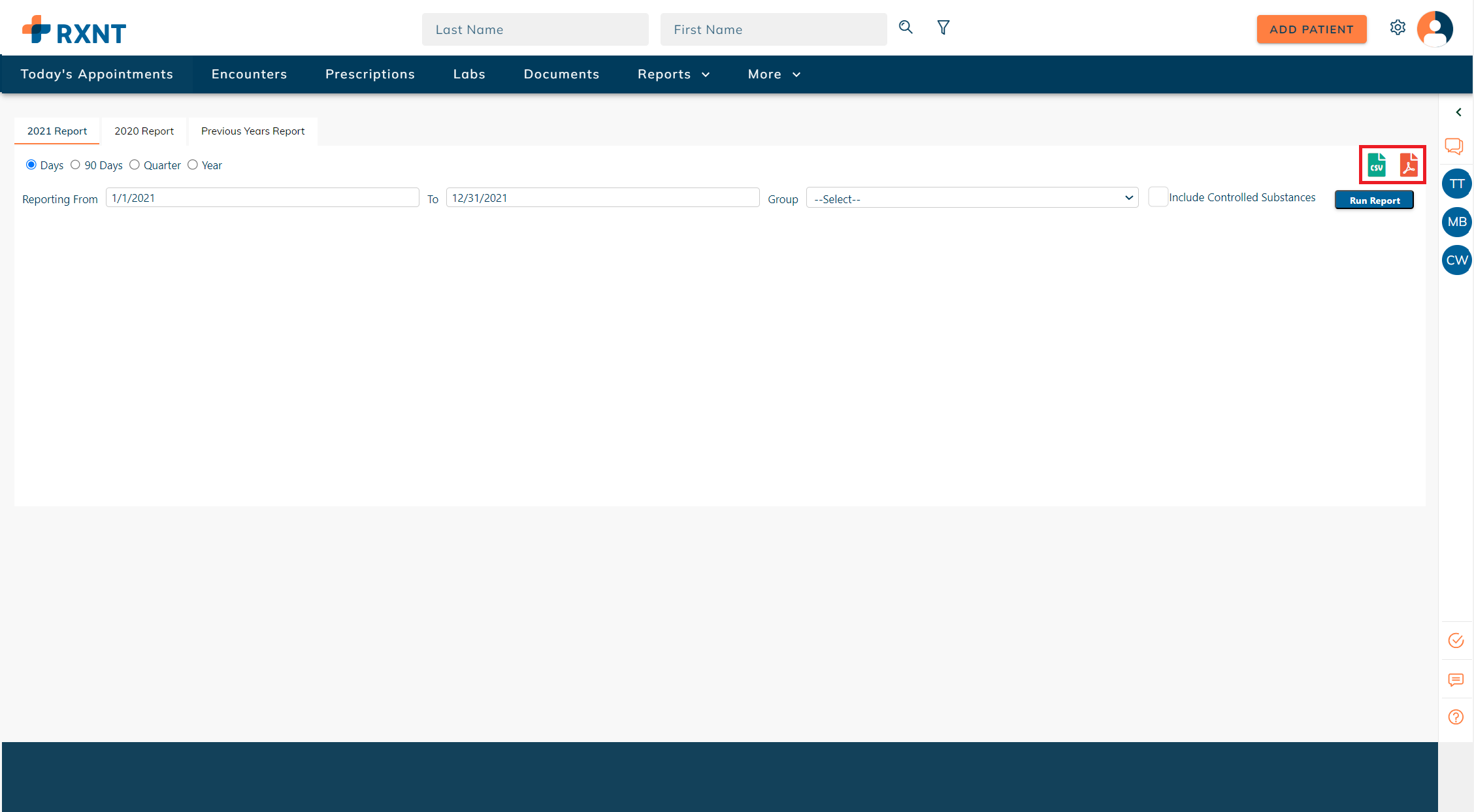Open the settings gear icon
The height and width of the screenshot is (812, 1474).
(x=1398, y=28)
